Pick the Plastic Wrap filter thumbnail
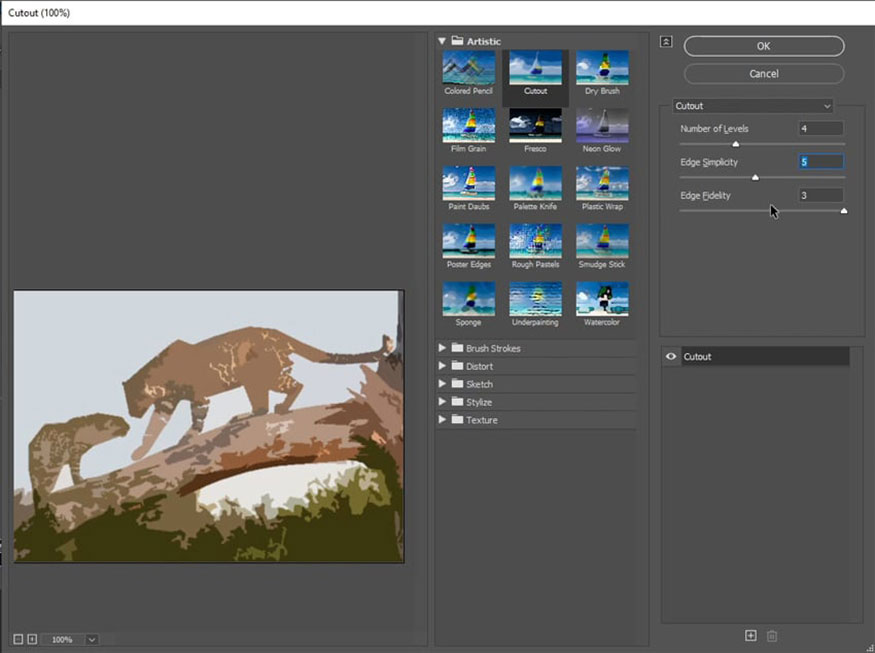Image resolution: width=875 pixels, height=653 pixels. [602, 183]
